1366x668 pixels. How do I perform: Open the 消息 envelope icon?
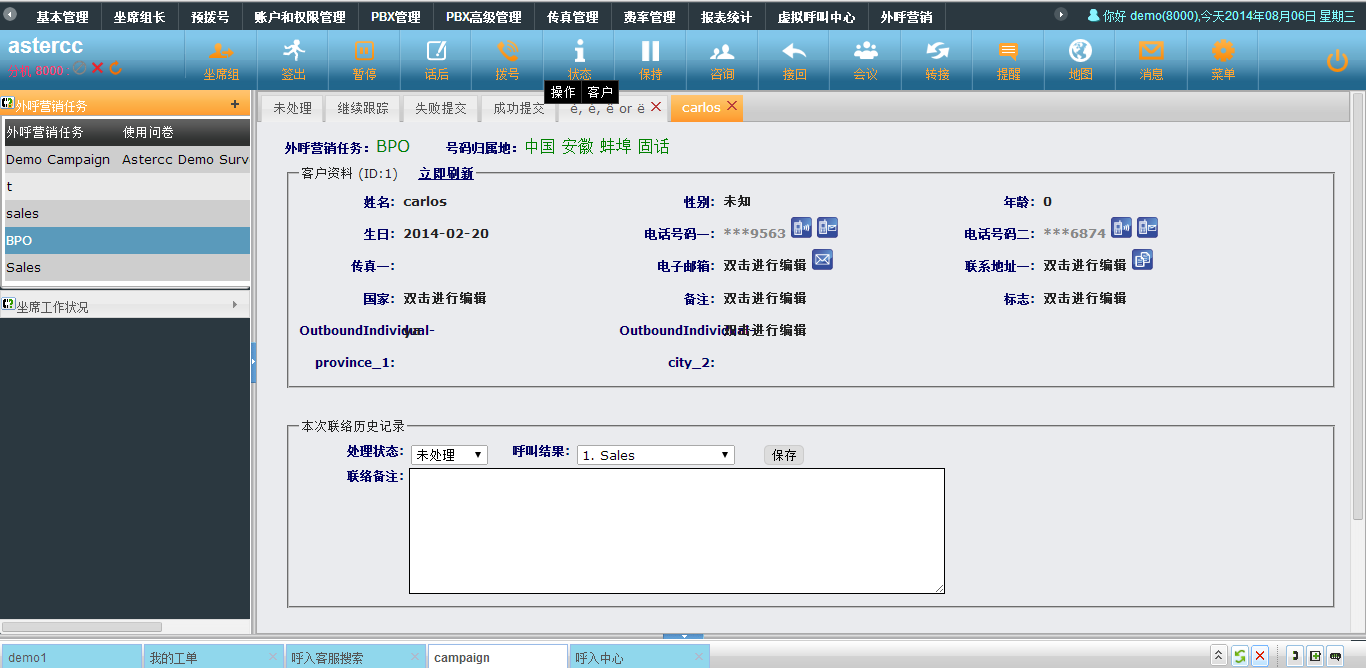coord(1151,58)
